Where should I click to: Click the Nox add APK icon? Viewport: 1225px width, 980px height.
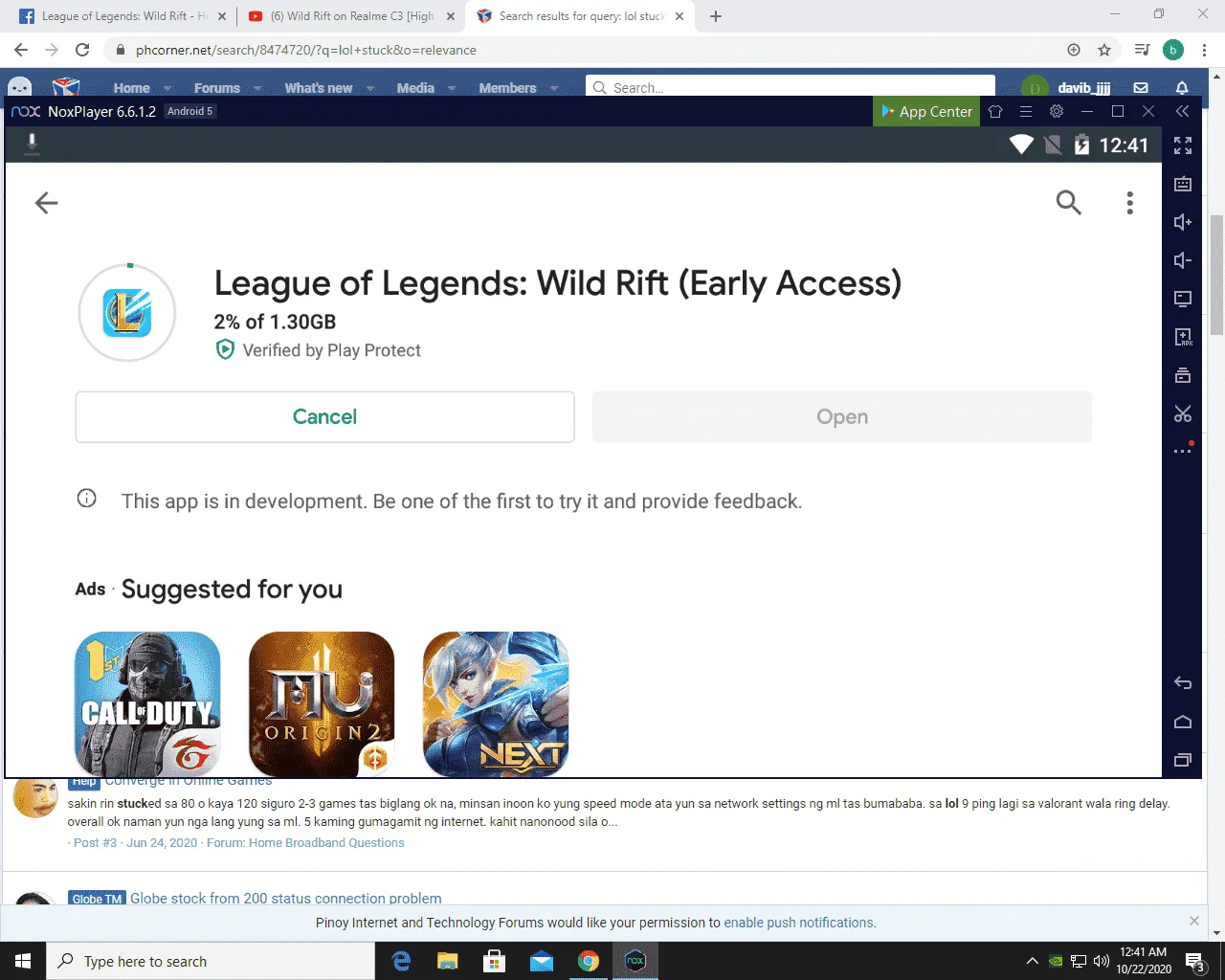click(x=1183, y=337)
